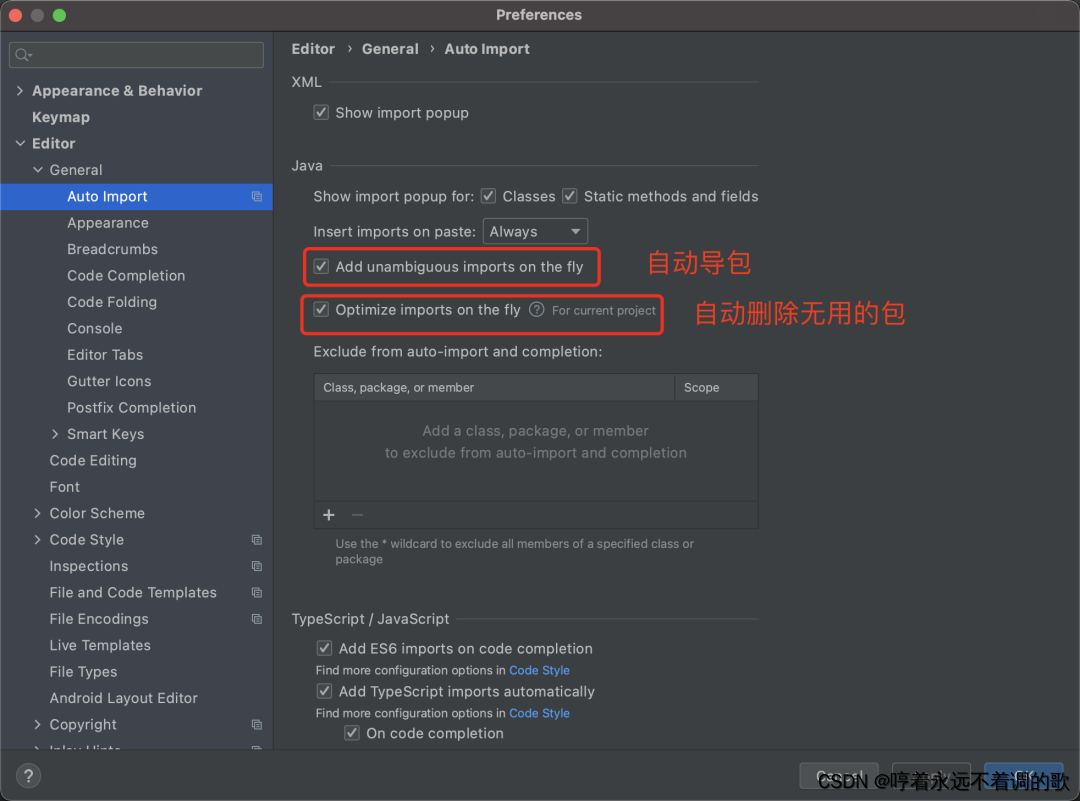Click General in the breadcrumb path
Image resolution: width=1080 pixels, height=801 pixels.
390,48
